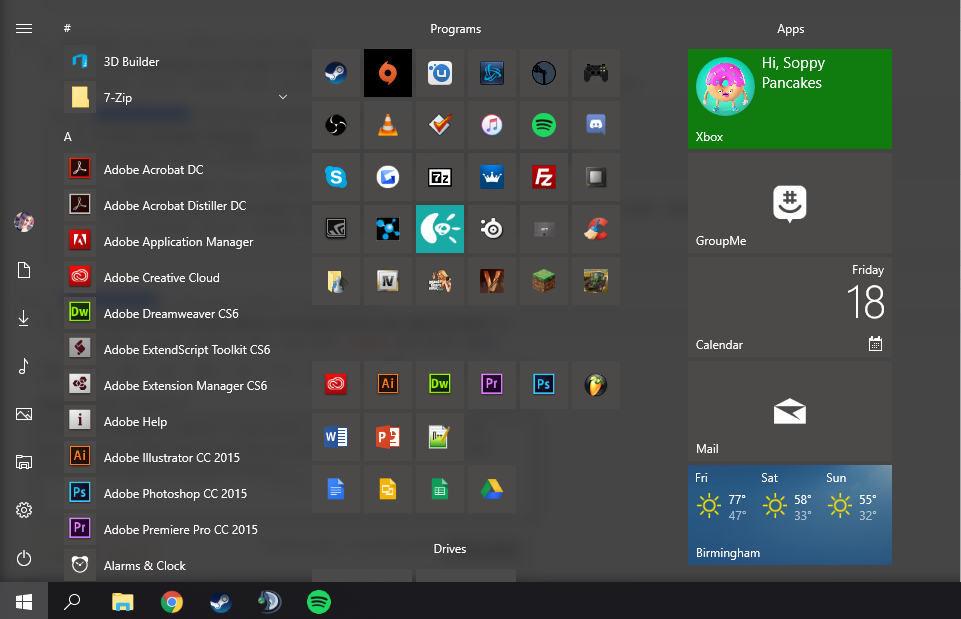The width and height of the screenshot is (961, 619).
Task: Launch Photoshop from the Ps tile
Action: pos(543,384)
